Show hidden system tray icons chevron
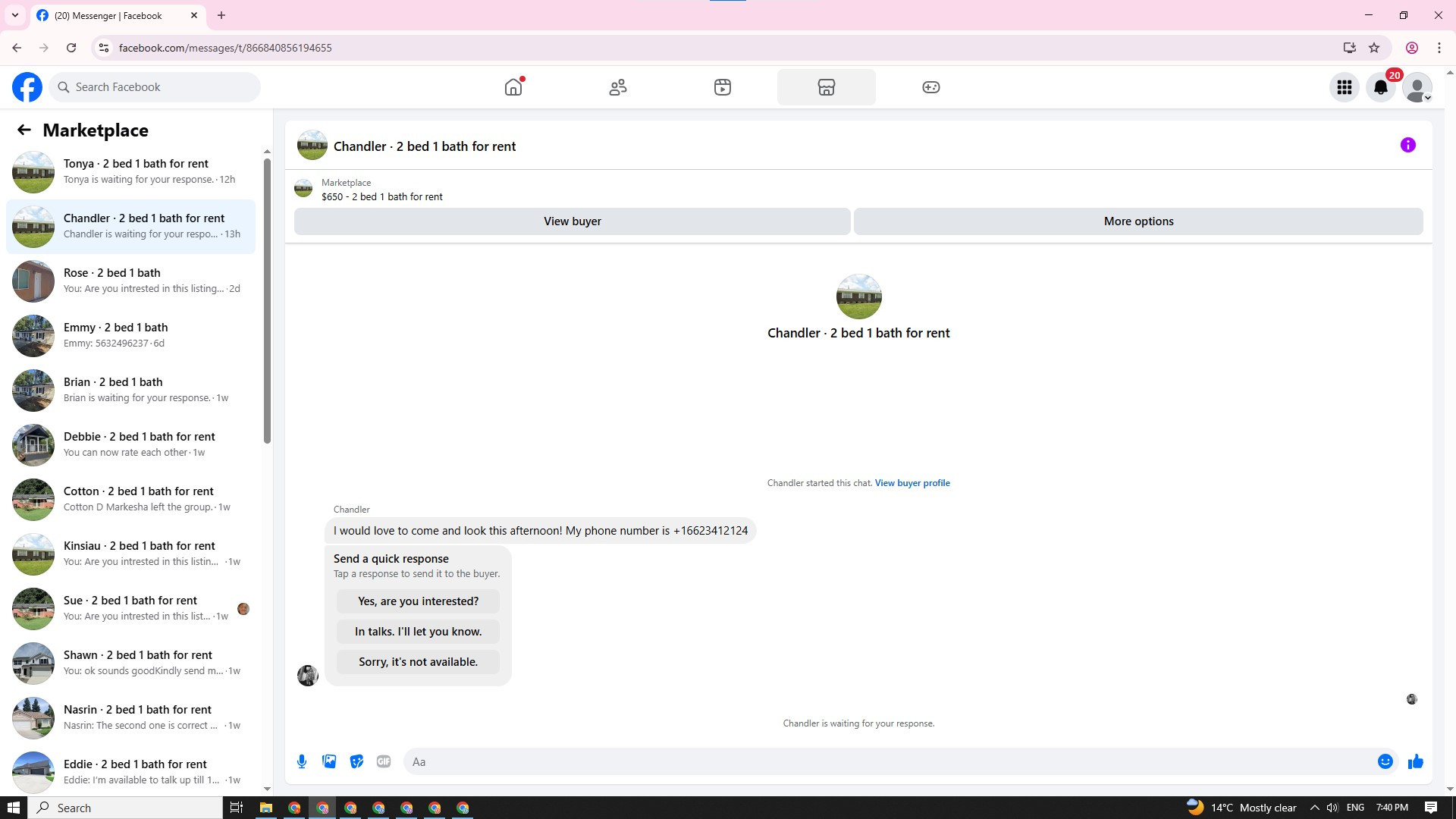Viewport: 1456px width, 819px height. click(x=1314, y=808)
